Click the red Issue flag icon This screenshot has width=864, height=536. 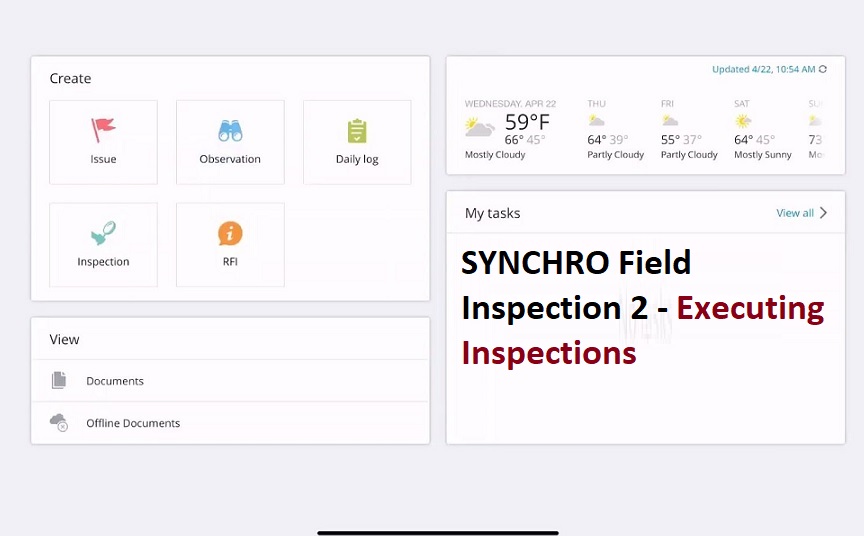103,130
